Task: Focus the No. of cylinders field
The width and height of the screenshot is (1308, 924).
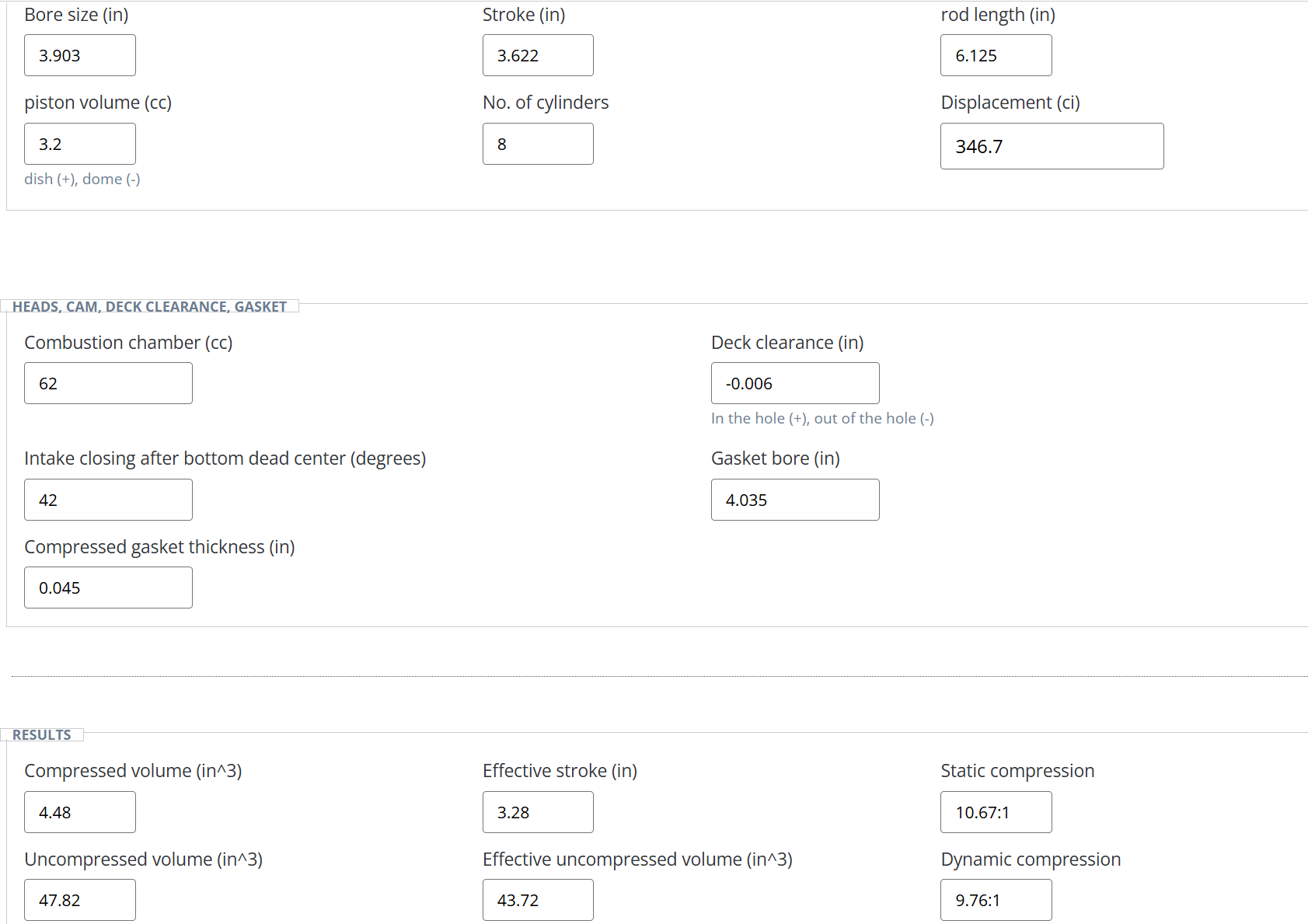Action: tap(537, 144)
